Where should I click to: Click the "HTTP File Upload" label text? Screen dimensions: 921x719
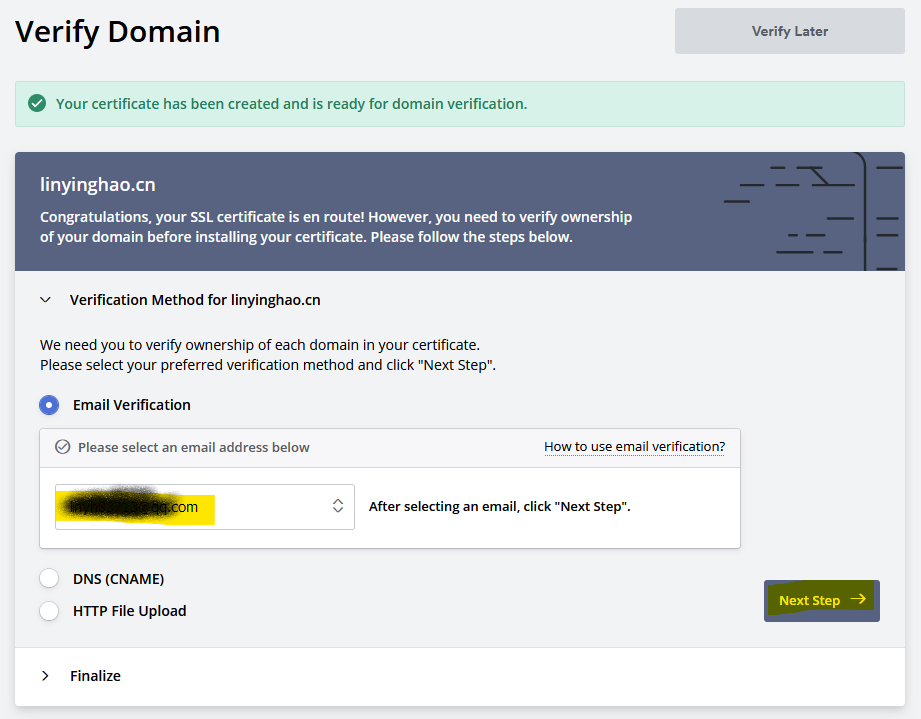point(129,611)
